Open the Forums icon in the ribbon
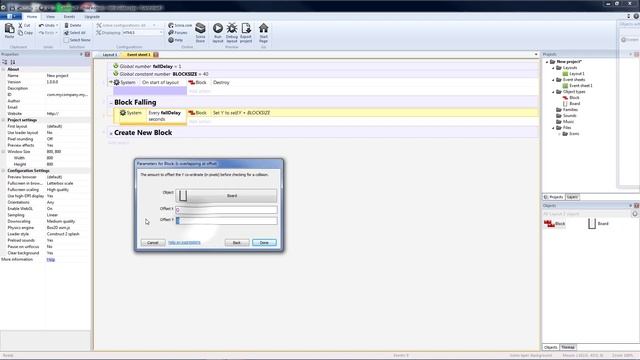 171,33
